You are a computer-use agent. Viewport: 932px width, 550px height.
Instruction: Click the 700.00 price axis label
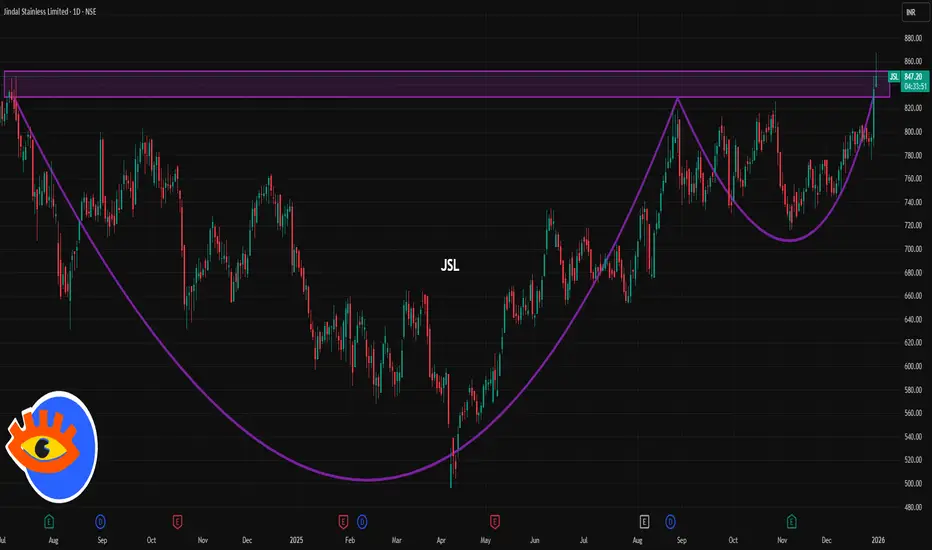click(x=913, y=249)
